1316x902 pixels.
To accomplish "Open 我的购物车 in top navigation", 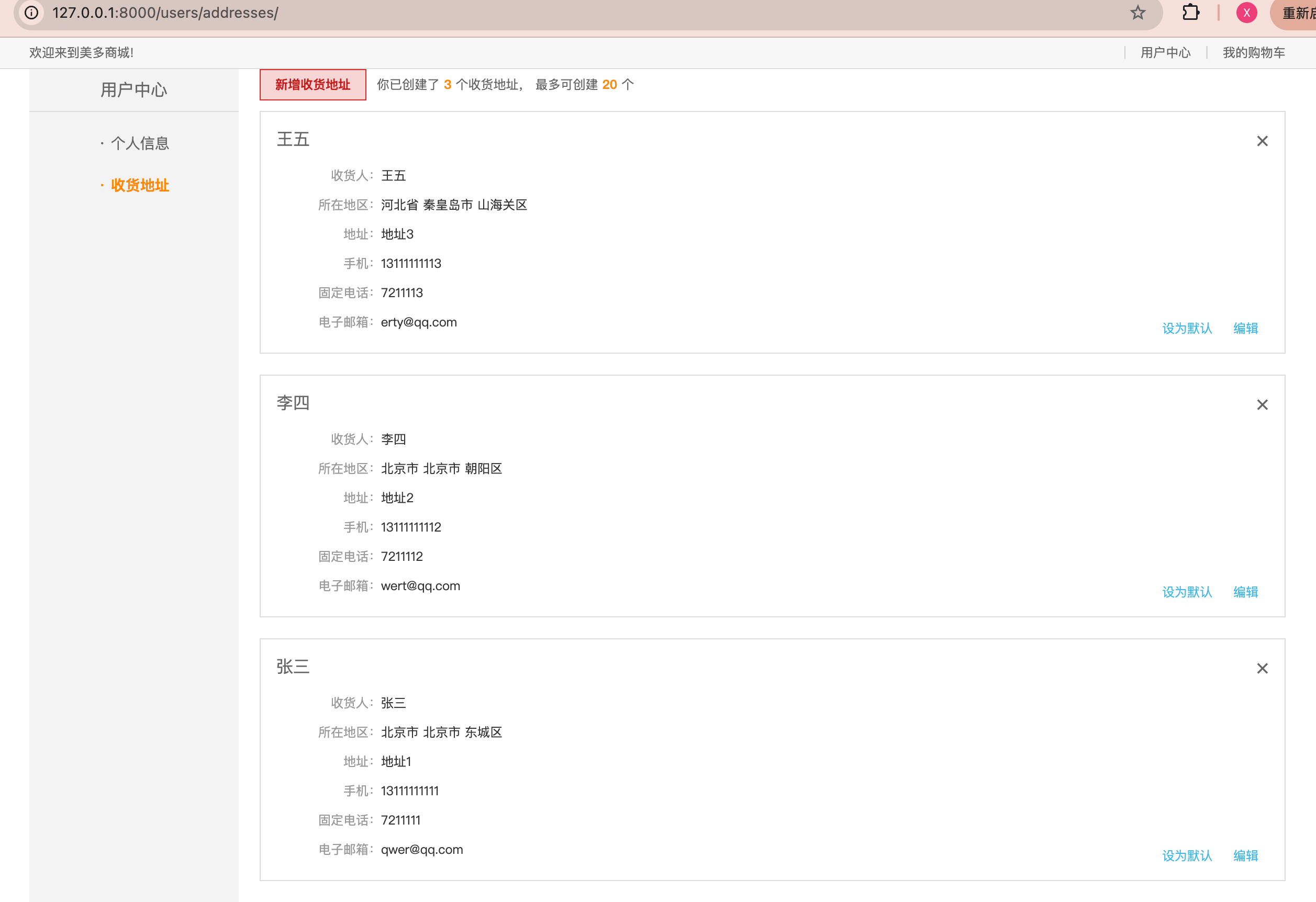I will [x=1254, y=53].
